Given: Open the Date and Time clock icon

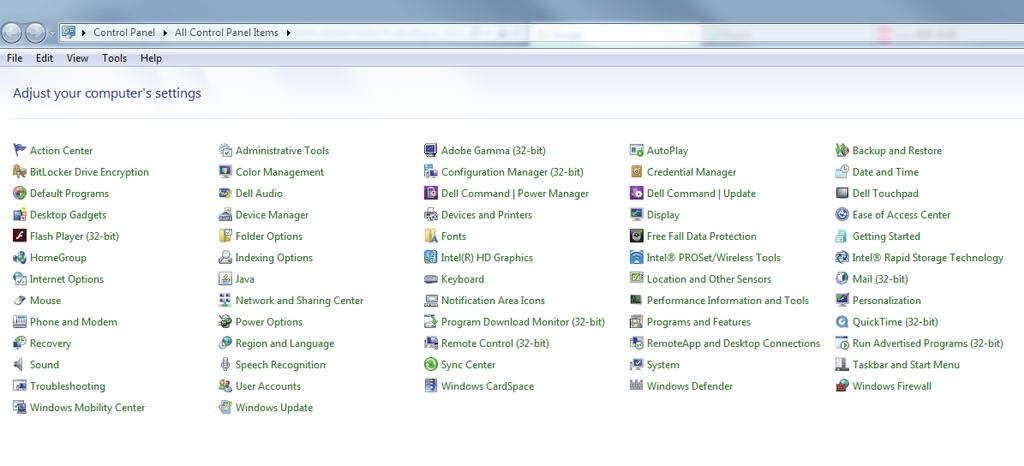Looking at the screenshot, I should click(842, 172).
